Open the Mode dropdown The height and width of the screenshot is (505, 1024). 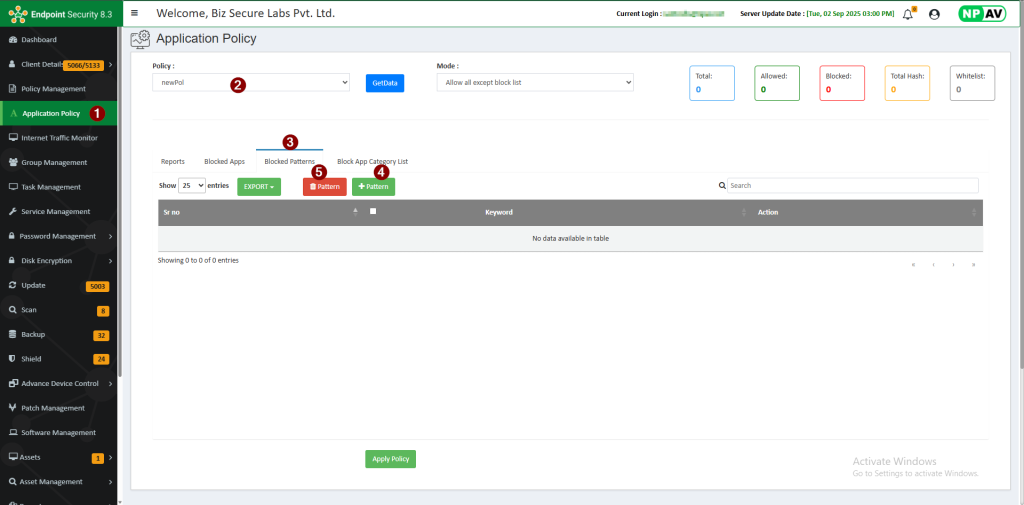pos(535,82)
